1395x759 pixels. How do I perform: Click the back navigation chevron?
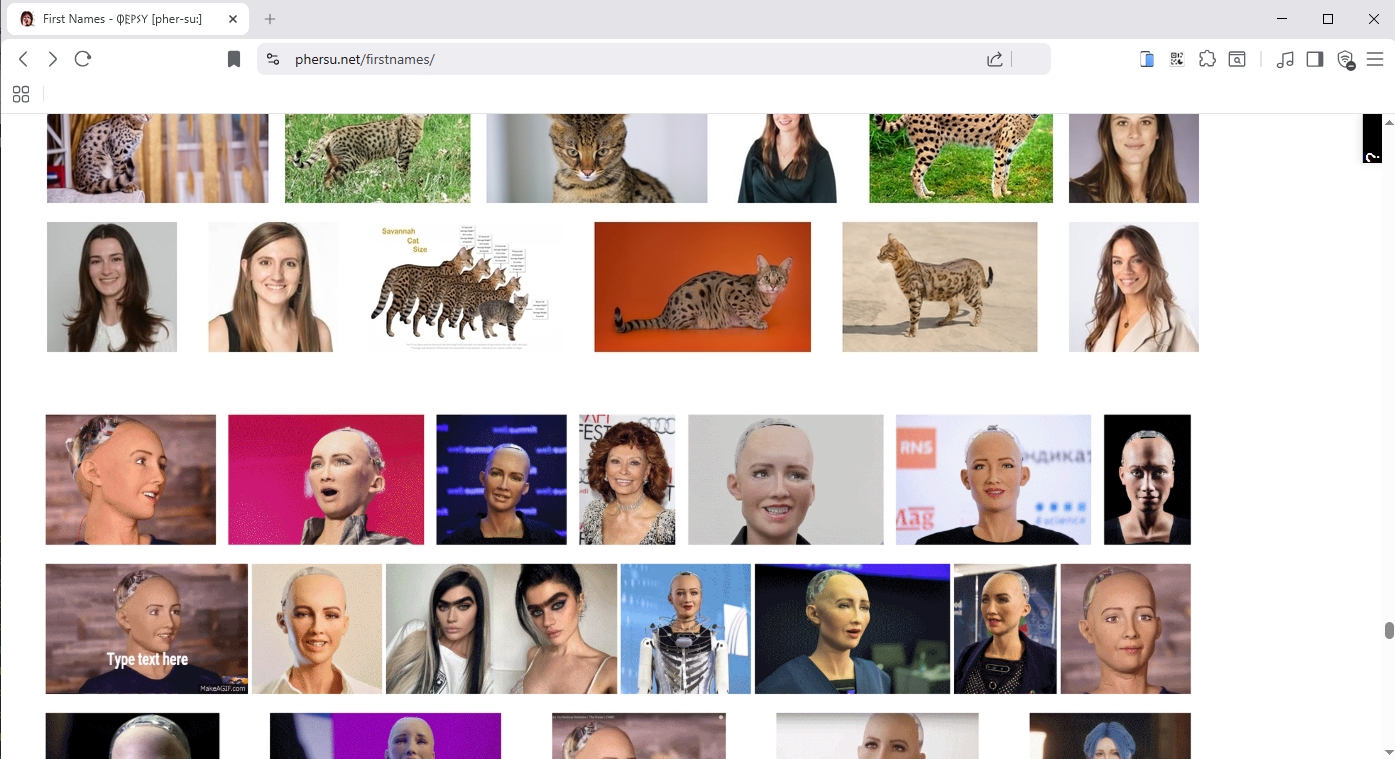click(22, 58)
